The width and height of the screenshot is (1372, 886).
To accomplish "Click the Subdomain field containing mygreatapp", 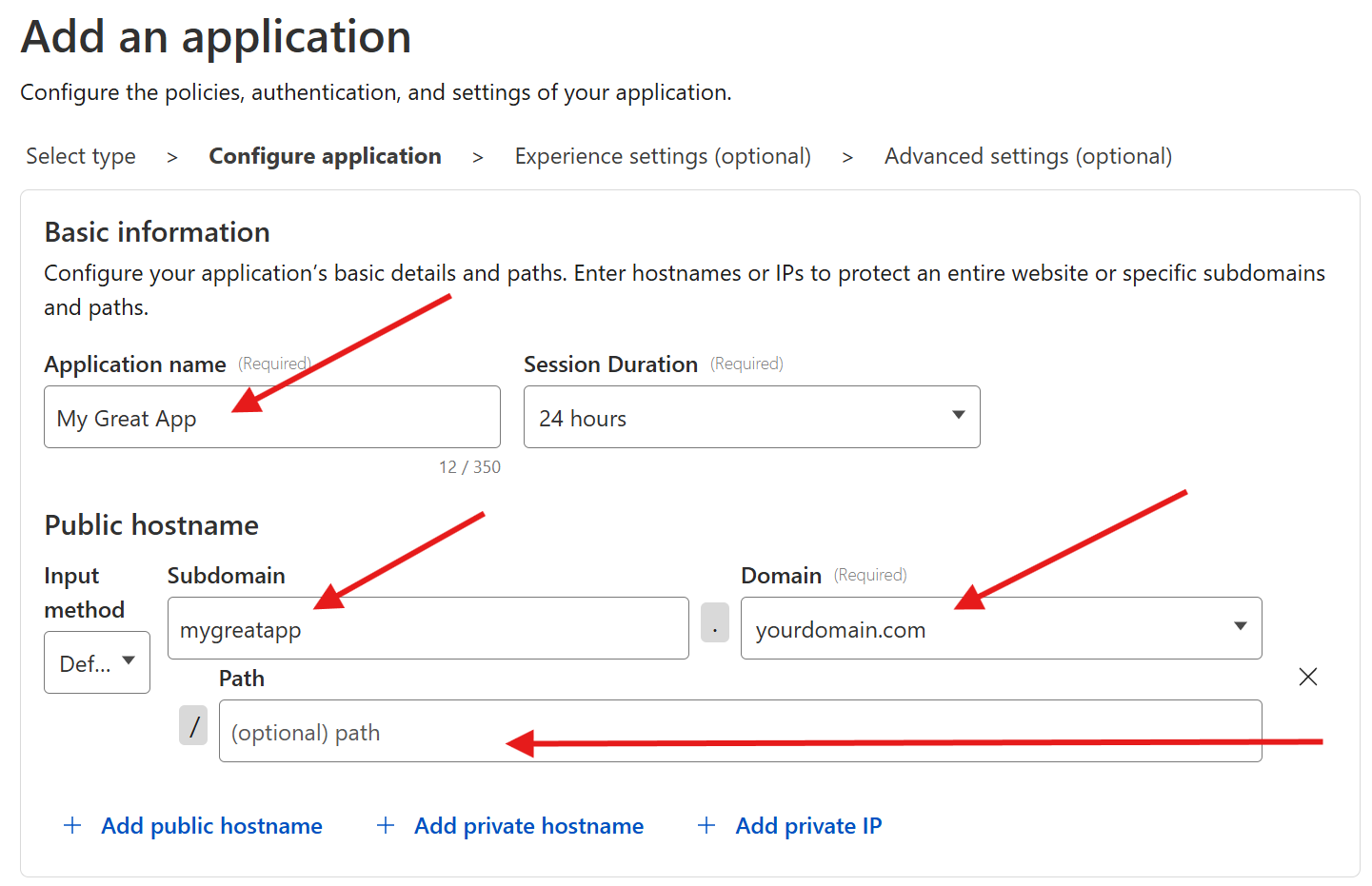I will click(x=428, y=627).
